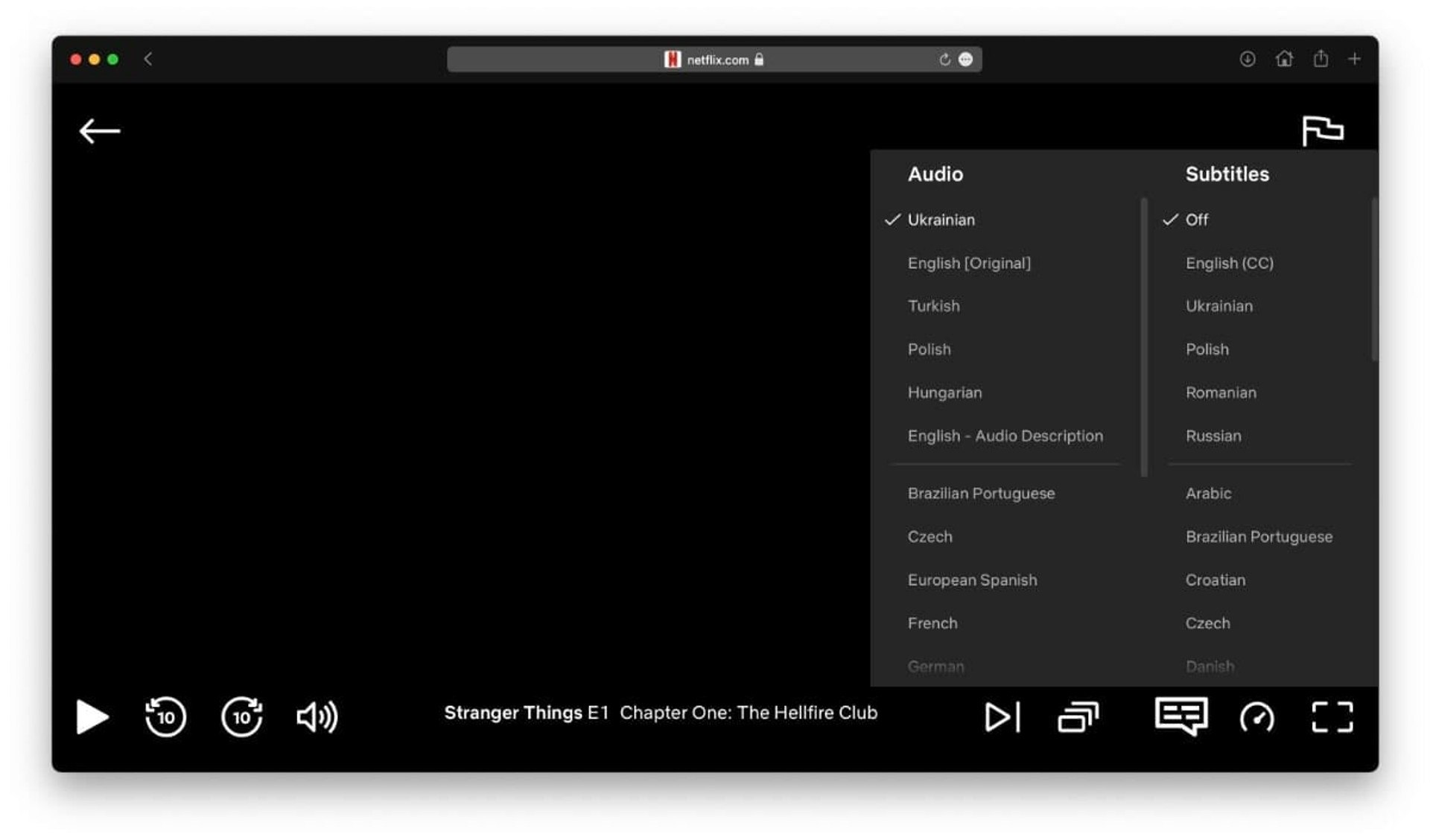
Task: Select Russian subtitles
Action: (1213, 436)
